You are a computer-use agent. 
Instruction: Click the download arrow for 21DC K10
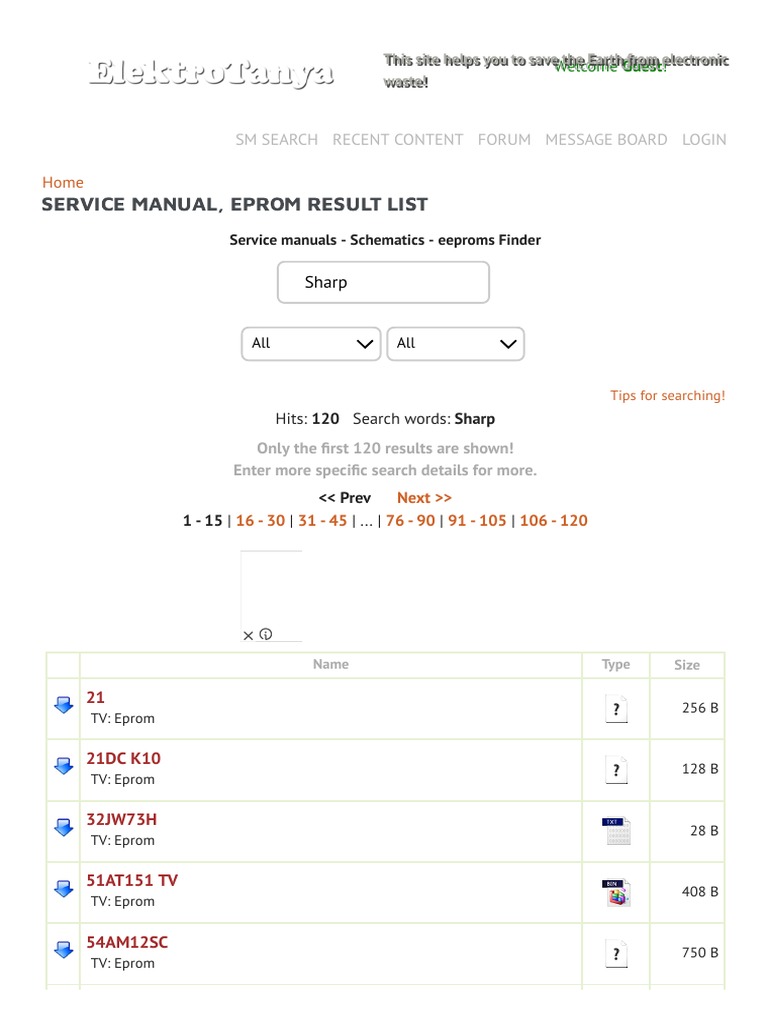(x=63, y=766)
